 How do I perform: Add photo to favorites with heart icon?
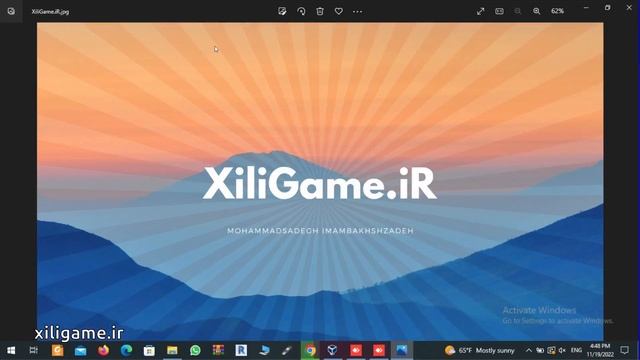tap(339, 11)
